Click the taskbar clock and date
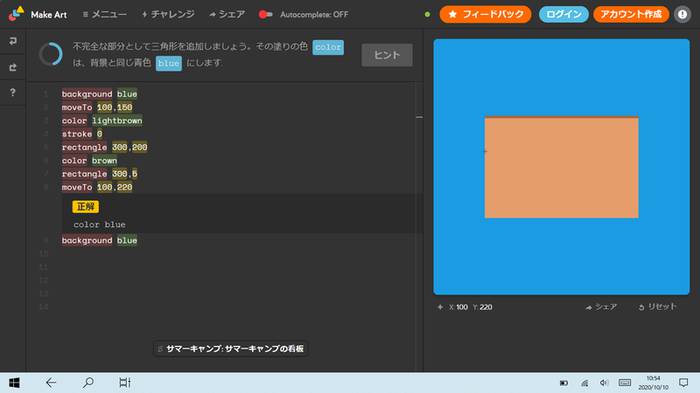 pos(653,383)
